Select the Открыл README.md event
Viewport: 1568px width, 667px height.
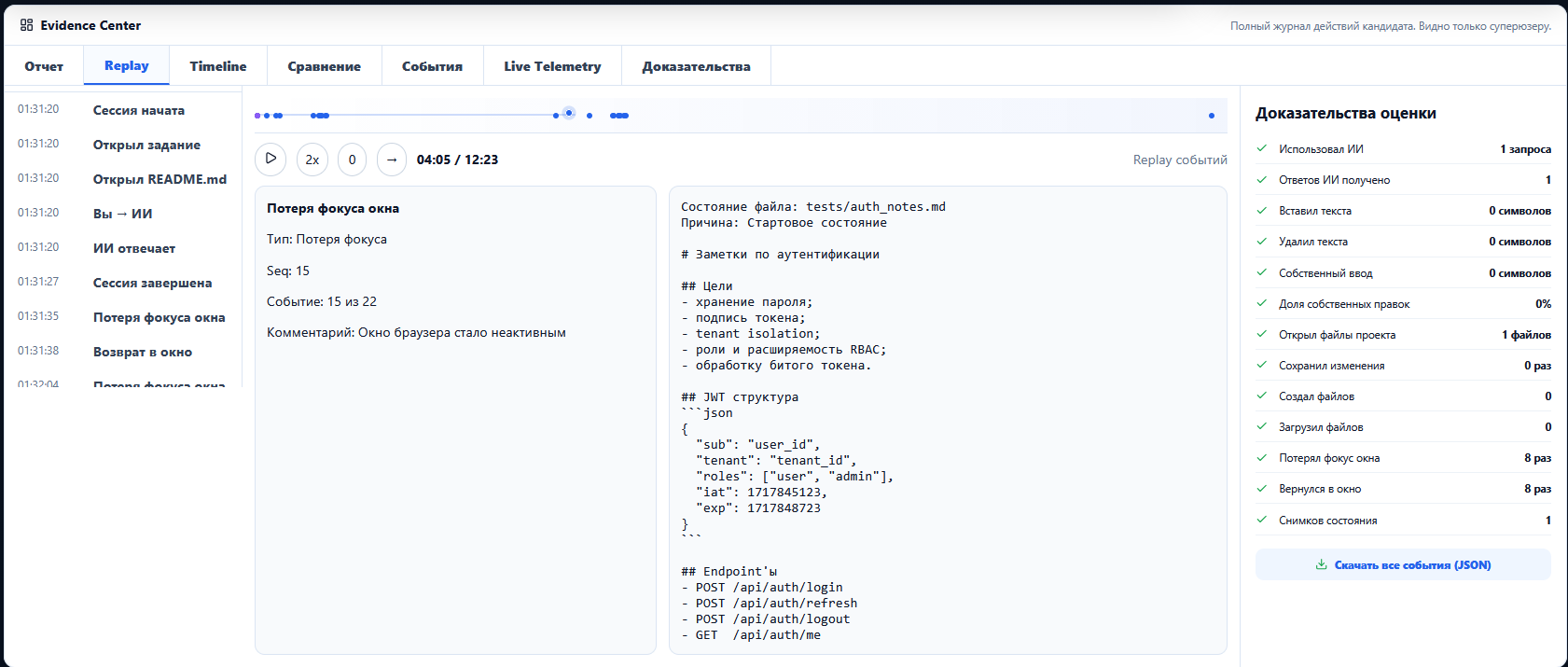tap(123, 179)
